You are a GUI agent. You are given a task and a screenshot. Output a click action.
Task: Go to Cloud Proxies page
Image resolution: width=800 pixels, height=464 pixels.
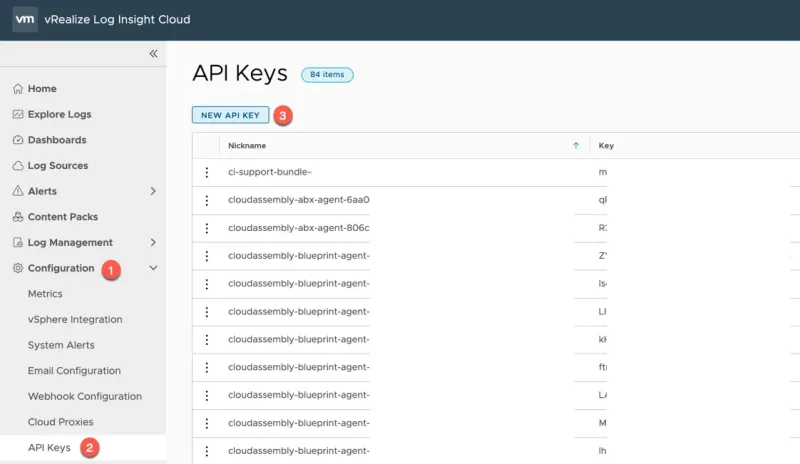click(61, 422)
